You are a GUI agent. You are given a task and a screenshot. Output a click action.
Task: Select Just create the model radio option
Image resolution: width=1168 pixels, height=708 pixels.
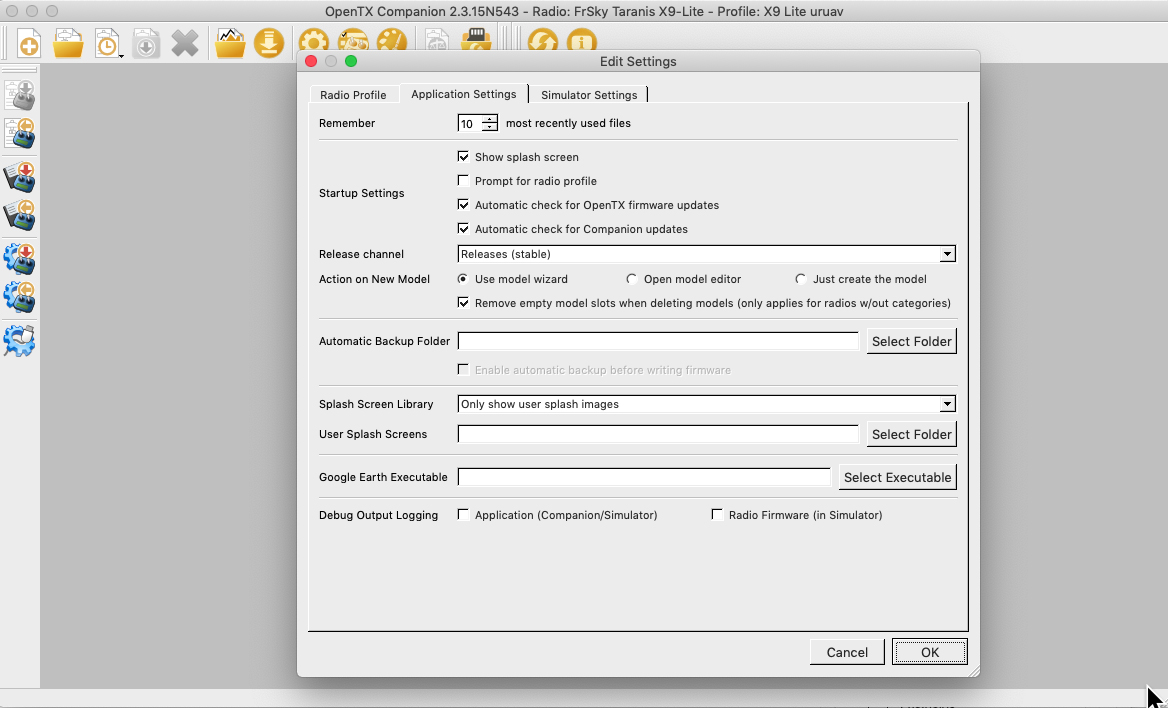tap(801, 279)
